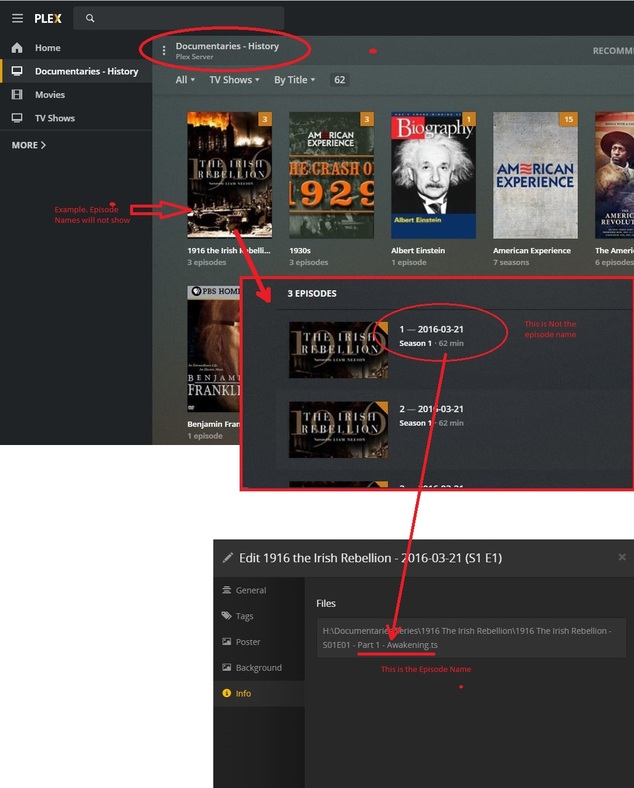Close the Edit 1916 the Irish Rebellion dialog

pyautogui.click(x=622, y=557)
